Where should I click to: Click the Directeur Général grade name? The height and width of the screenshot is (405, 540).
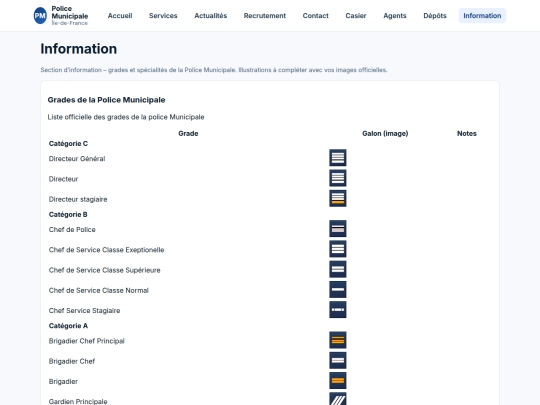[x=77, y=159]
